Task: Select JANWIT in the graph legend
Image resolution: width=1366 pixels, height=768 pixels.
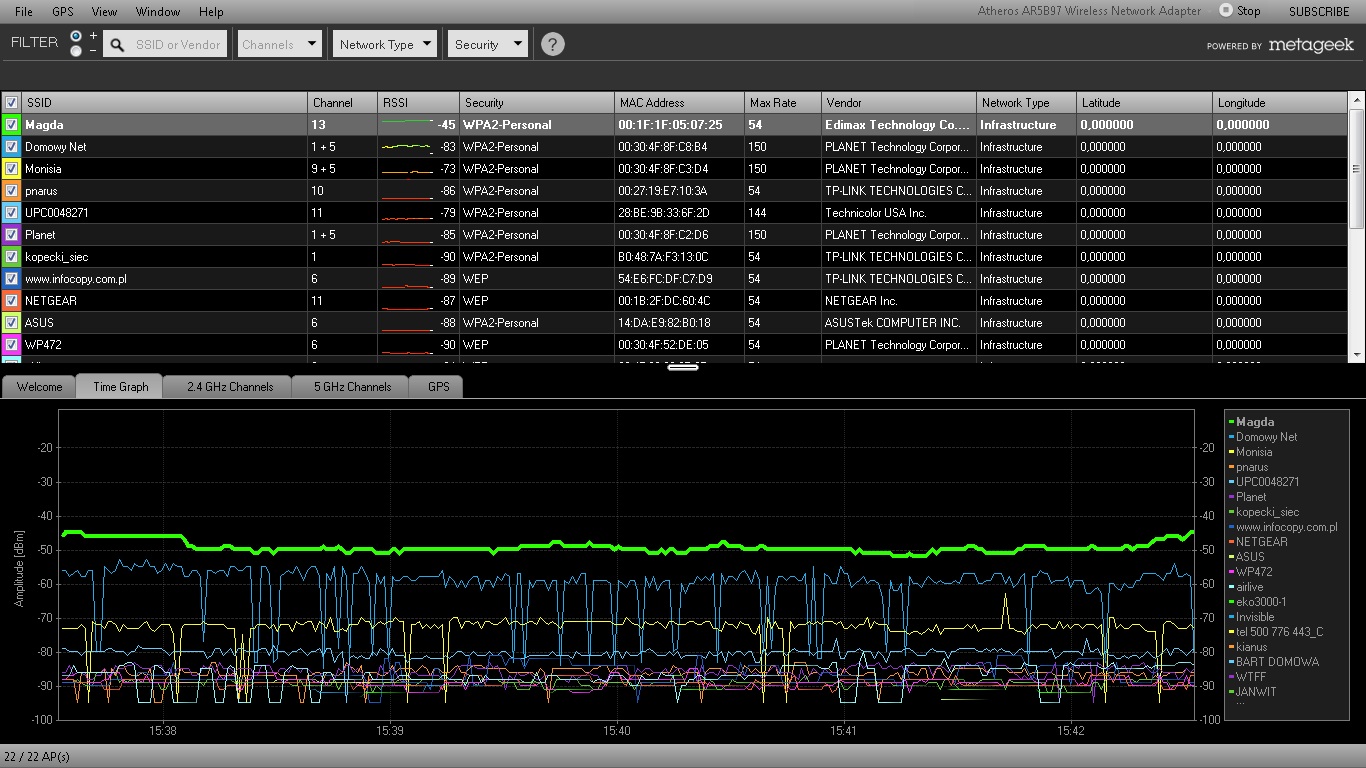Action: pos(1255,692)
